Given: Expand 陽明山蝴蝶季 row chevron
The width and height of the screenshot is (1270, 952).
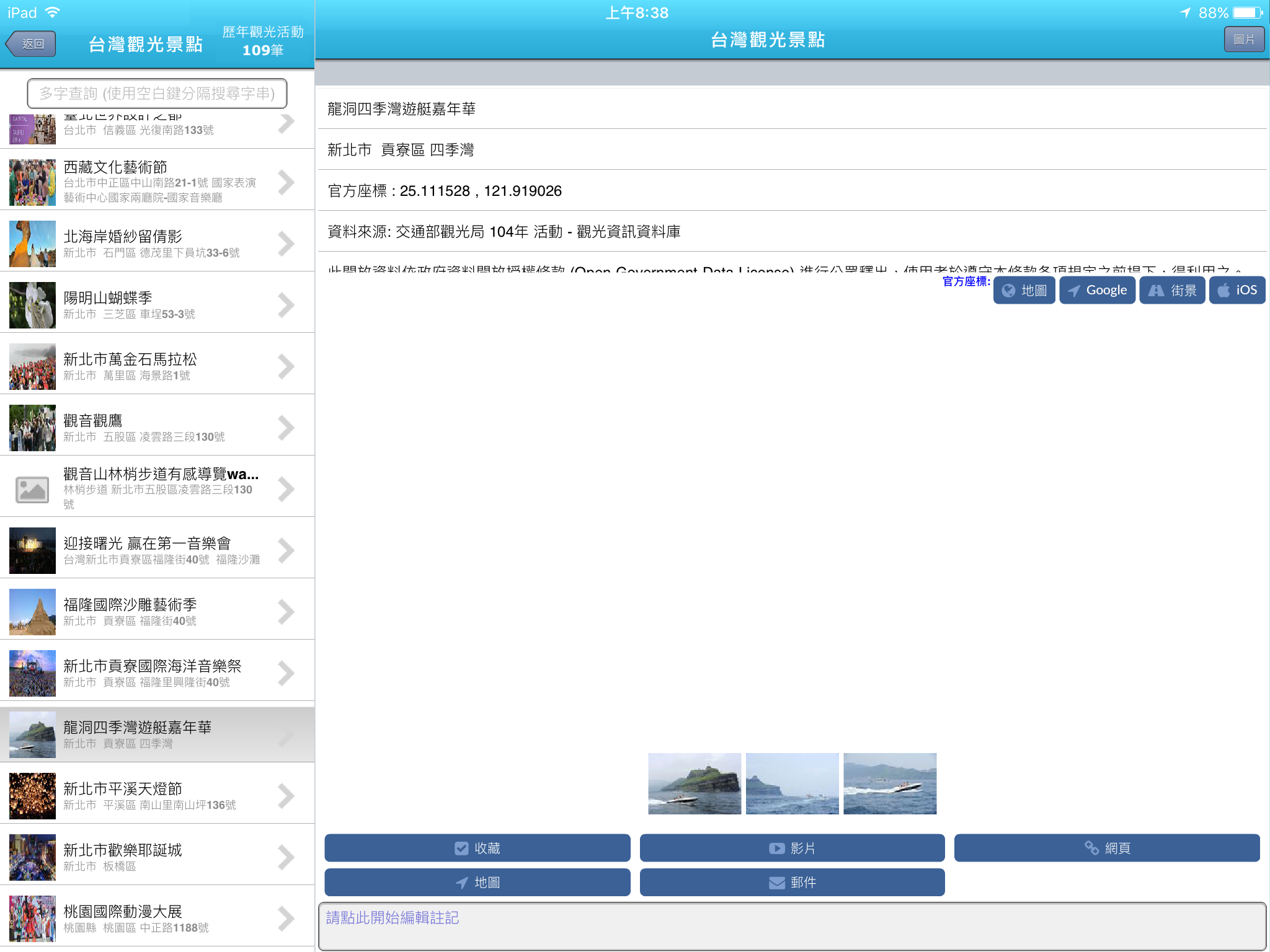Looking at the screenshot, I should [x=286, y=305].
